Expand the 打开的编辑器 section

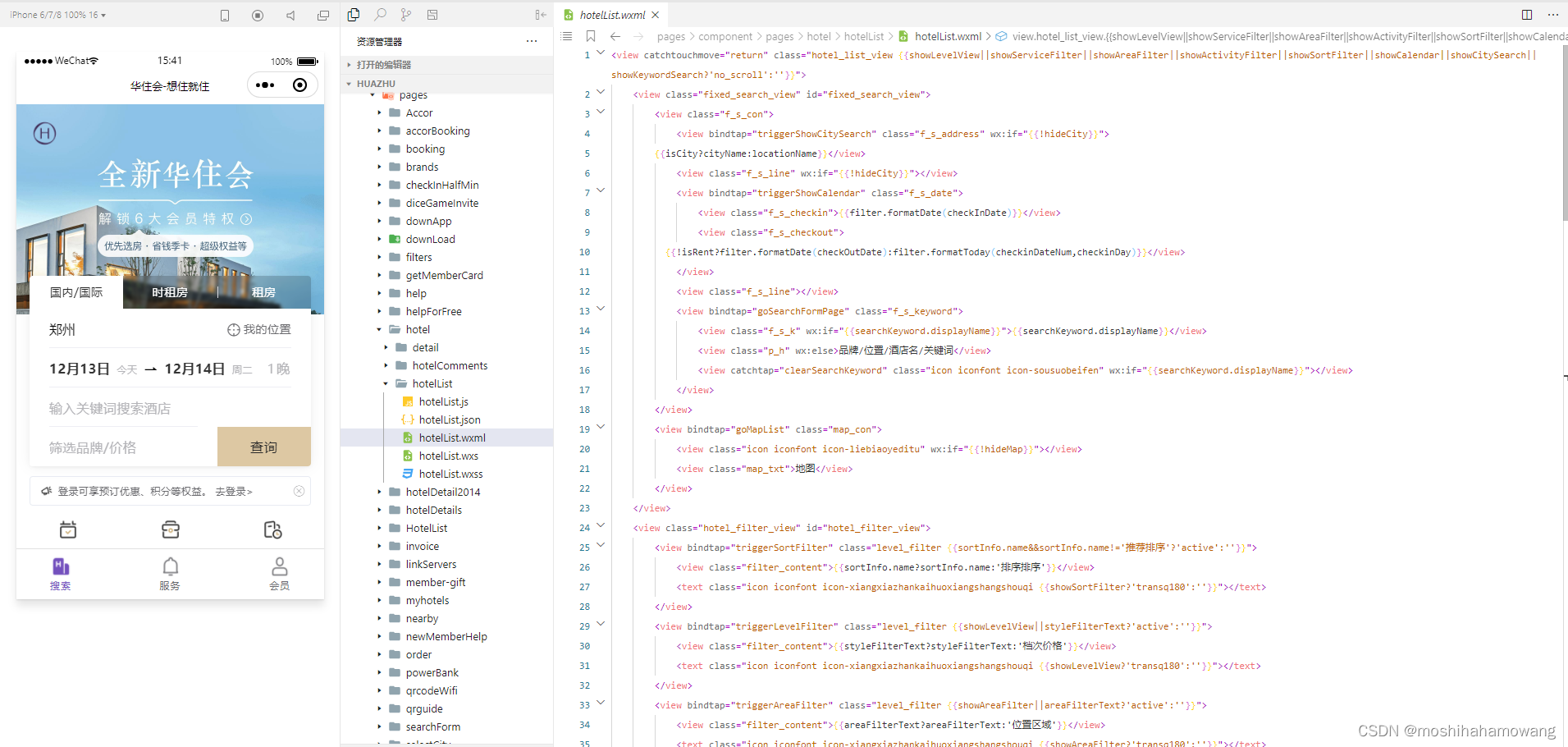pos(447,65)
